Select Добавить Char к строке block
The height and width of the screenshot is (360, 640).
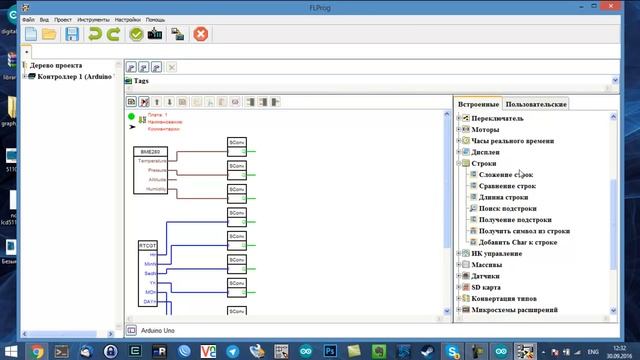pos(518,242)
